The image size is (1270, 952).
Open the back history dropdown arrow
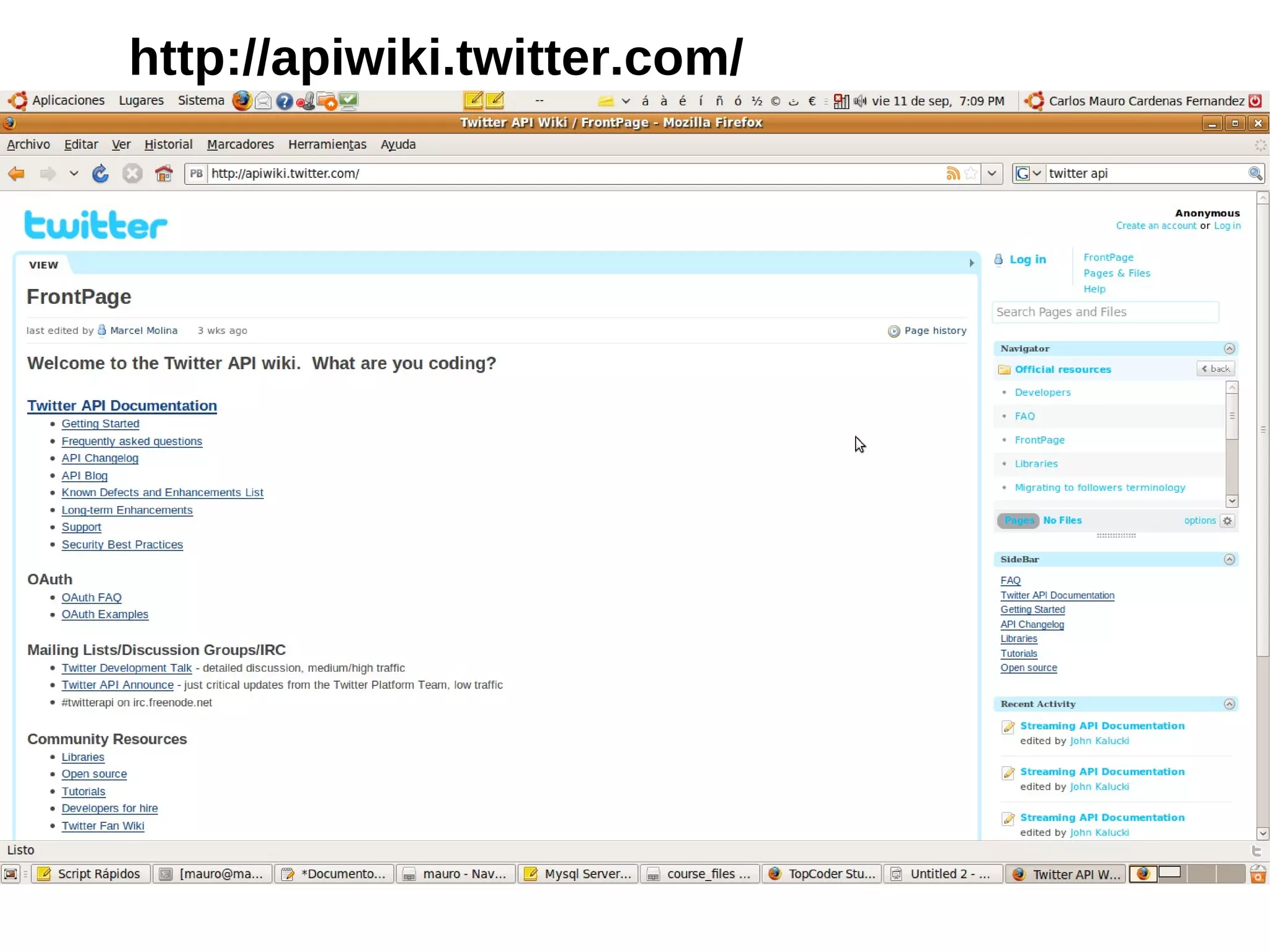click(x=74, y=174)
